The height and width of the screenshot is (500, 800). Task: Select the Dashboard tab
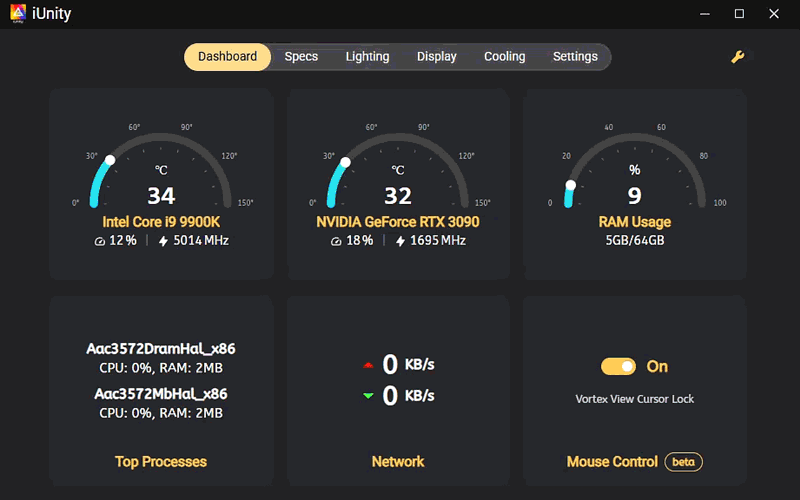coord(227,57)
